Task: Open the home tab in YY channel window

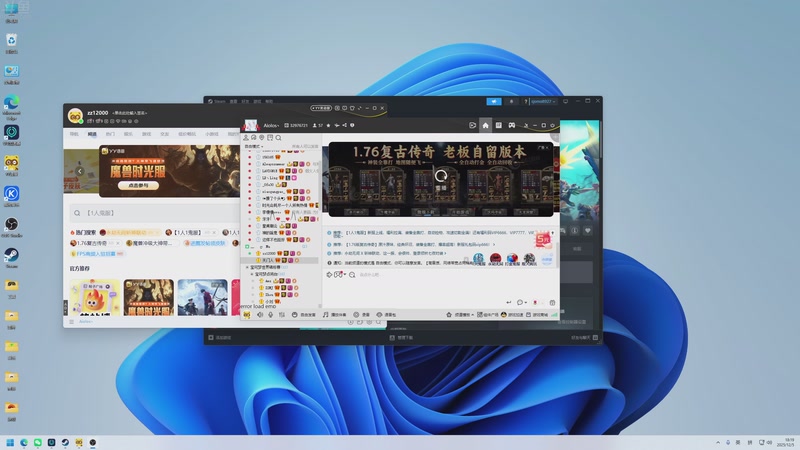Action: [x=485, y=125]
